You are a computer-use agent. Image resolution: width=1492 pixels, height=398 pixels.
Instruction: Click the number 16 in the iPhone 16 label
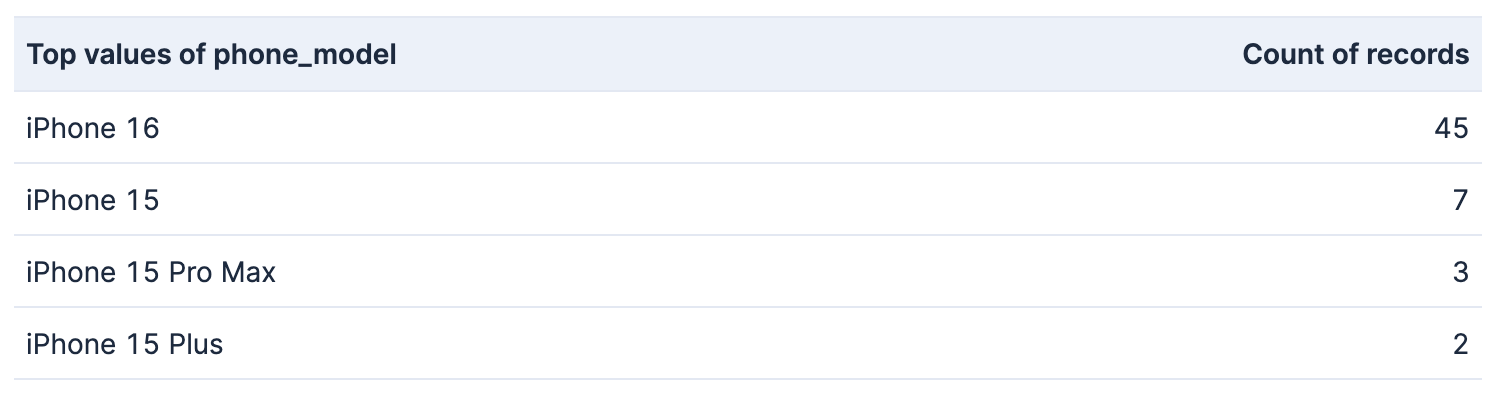coord(143,128)
